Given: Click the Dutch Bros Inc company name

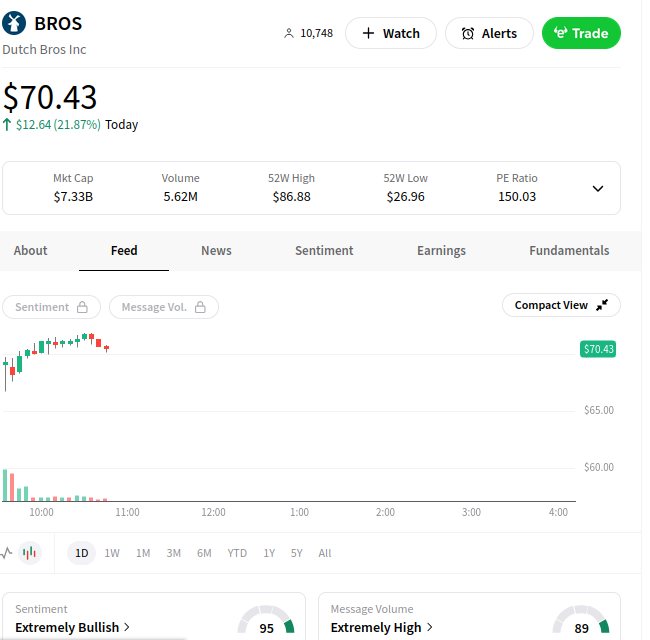Looking at the screenshot, I should click(x=44, y=50).
